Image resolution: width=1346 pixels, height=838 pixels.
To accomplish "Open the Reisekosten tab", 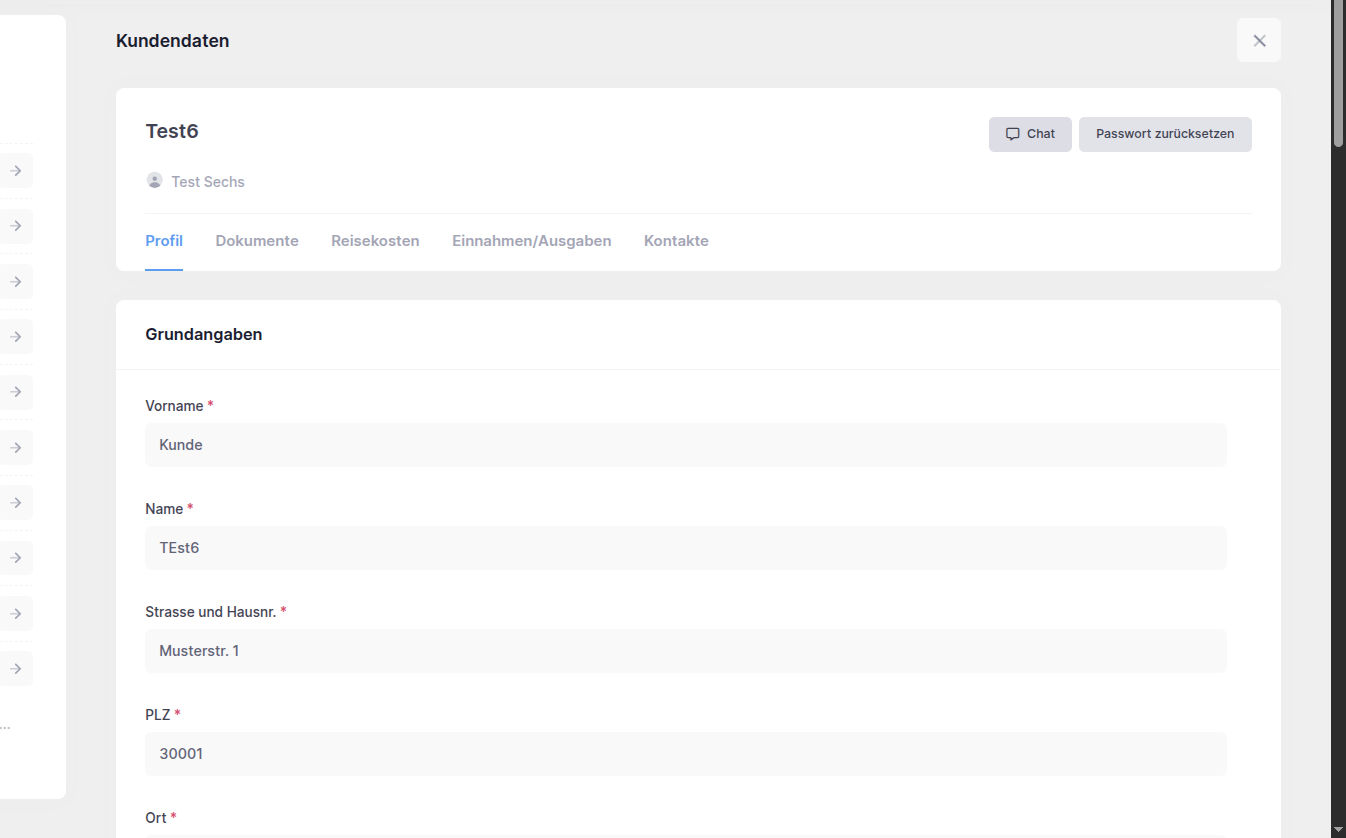I will pos(375,240).
